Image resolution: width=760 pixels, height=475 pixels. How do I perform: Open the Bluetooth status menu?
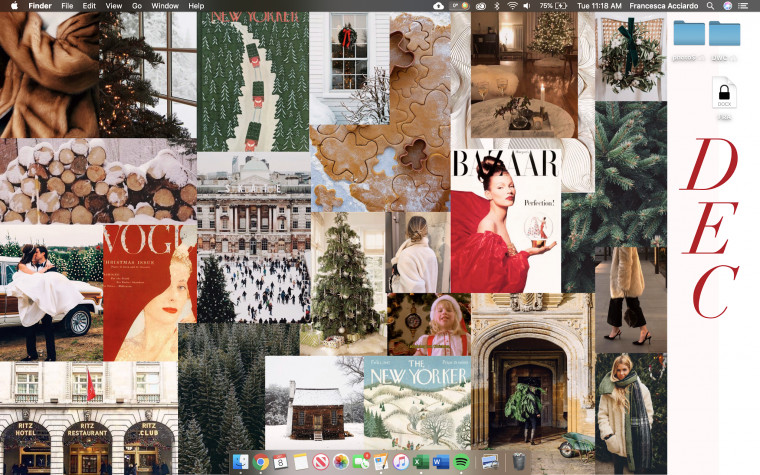(x=497, y=6)
